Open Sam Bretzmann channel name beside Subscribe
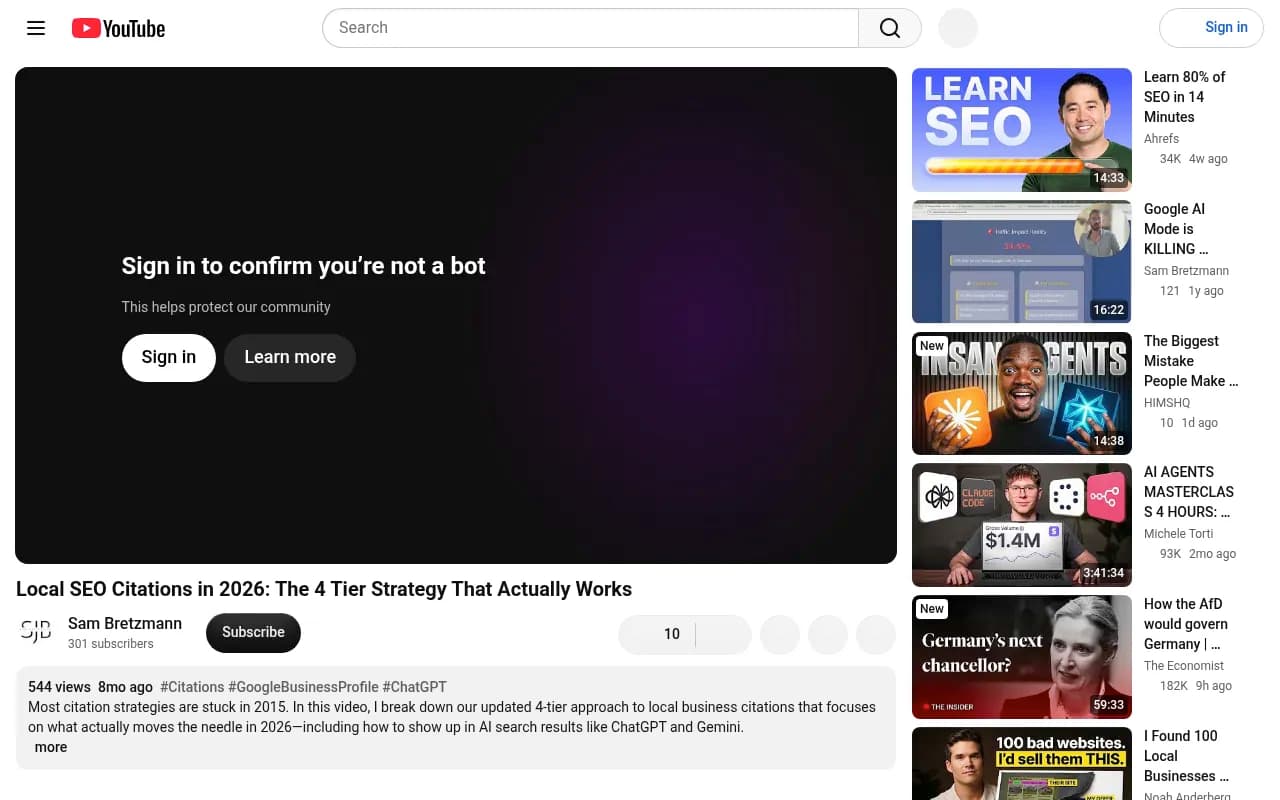The height and width of the screenshot is (800, 1280). tap(125, 623)
